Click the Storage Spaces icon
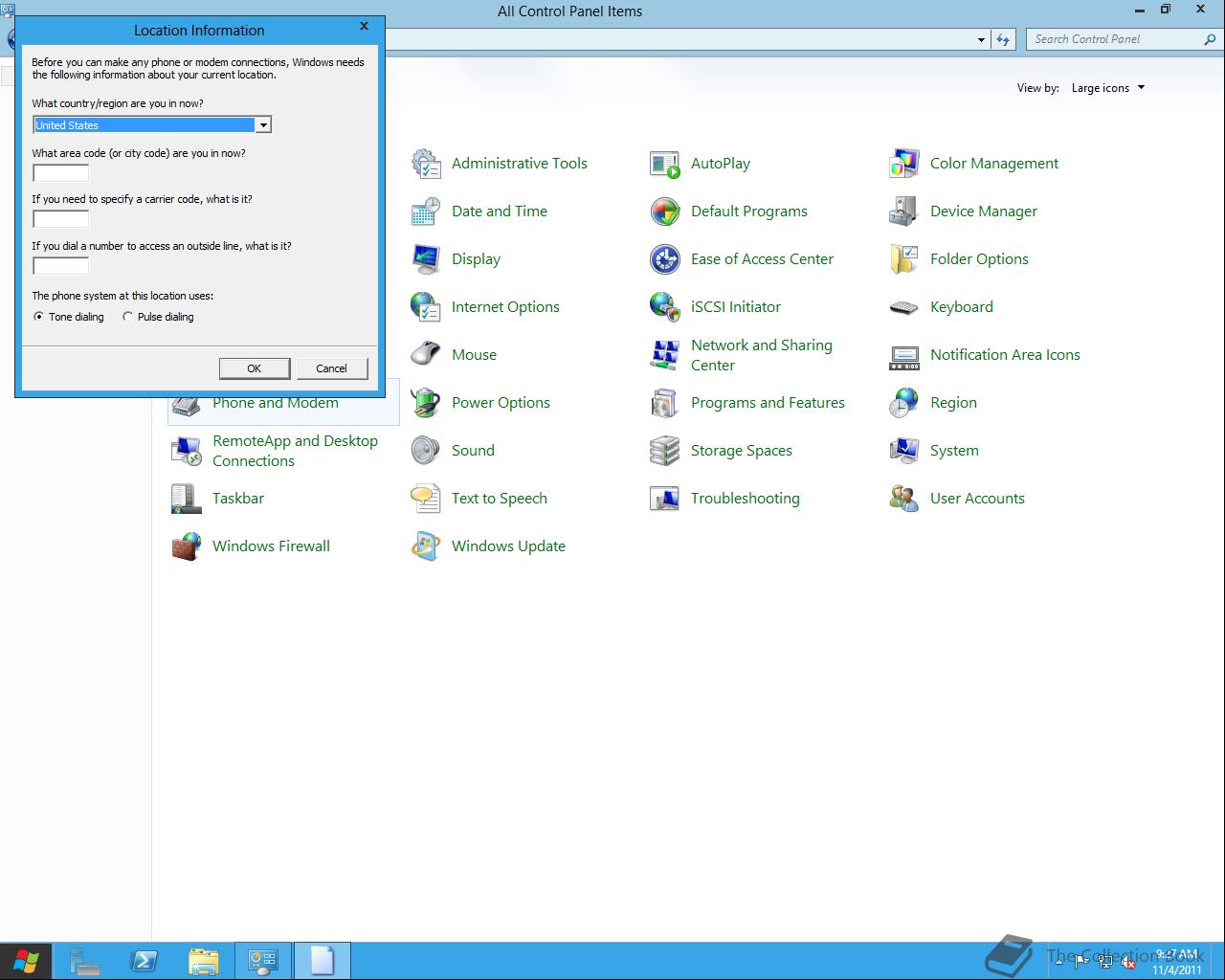1225x980 pixels. [x=665, y=451]
